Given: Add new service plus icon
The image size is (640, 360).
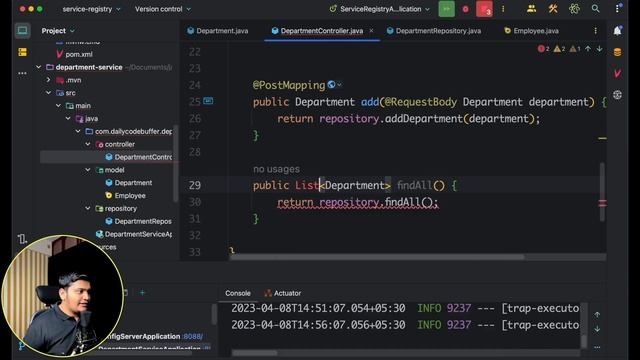Looking at the screenshot, I should (x=142, y=293).
